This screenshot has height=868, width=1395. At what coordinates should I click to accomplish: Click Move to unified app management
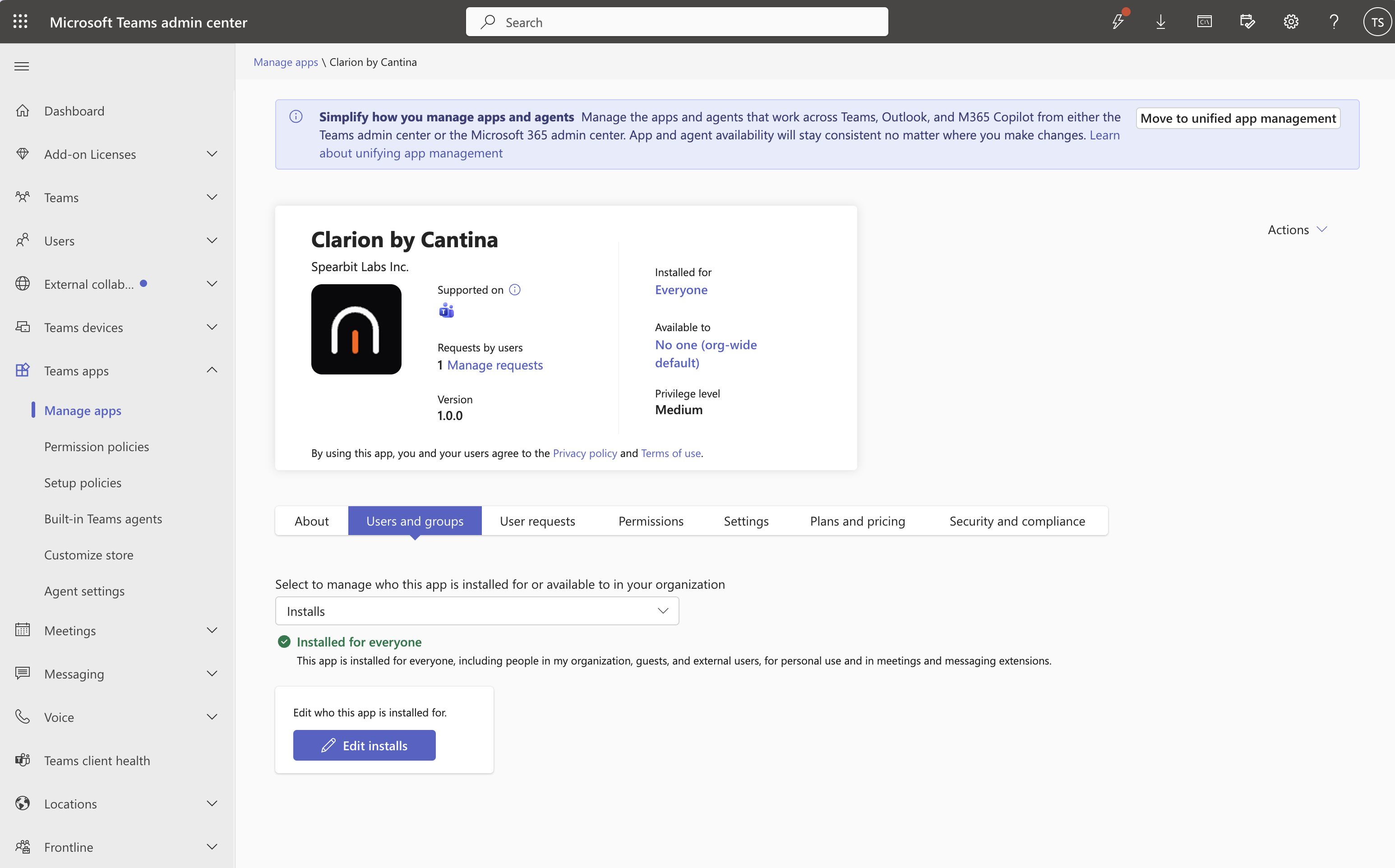pos(1238,118)
